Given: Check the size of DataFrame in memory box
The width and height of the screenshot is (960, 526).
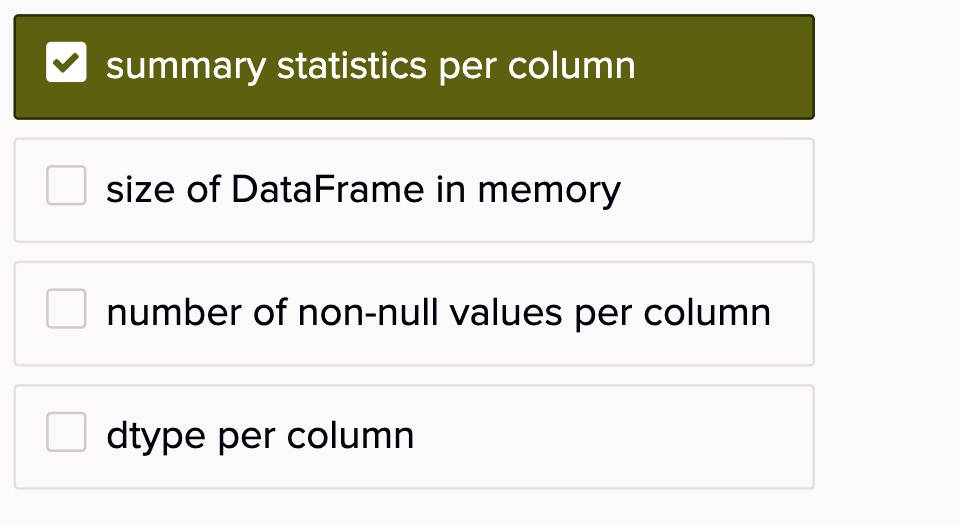Looking at the screenshot, I should [x=66, y=185].
